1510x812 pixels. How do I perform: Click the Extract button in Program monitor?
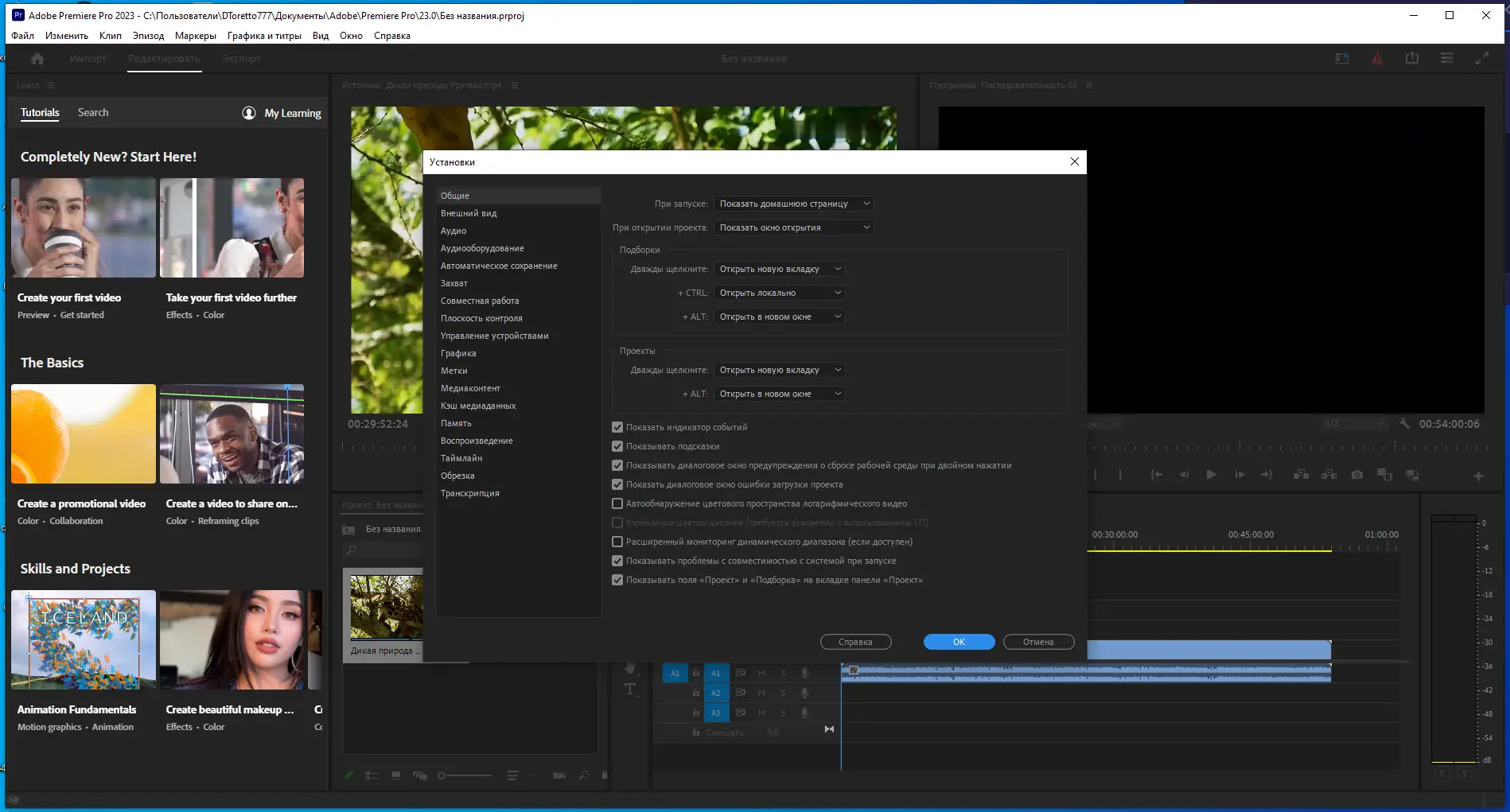pyautogui.click(x=1329, y=475)
